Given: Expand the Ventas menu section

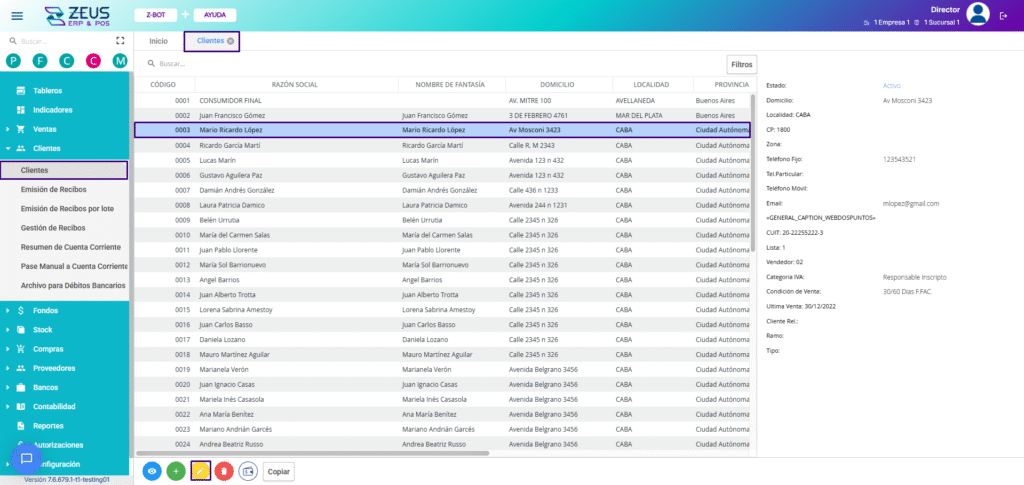Looking at the screenshot, I should (x=45, y=129).
